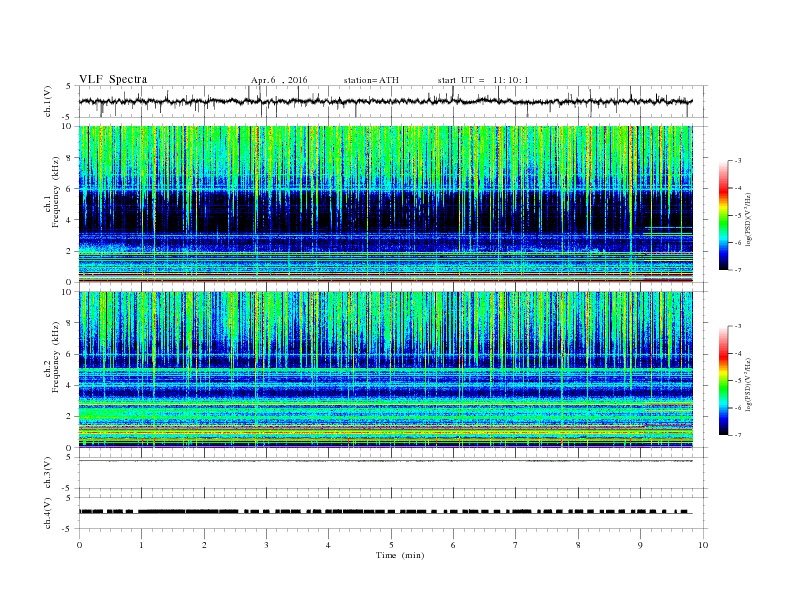Click the "VLF Spectra" plot title

click(113, 79)
